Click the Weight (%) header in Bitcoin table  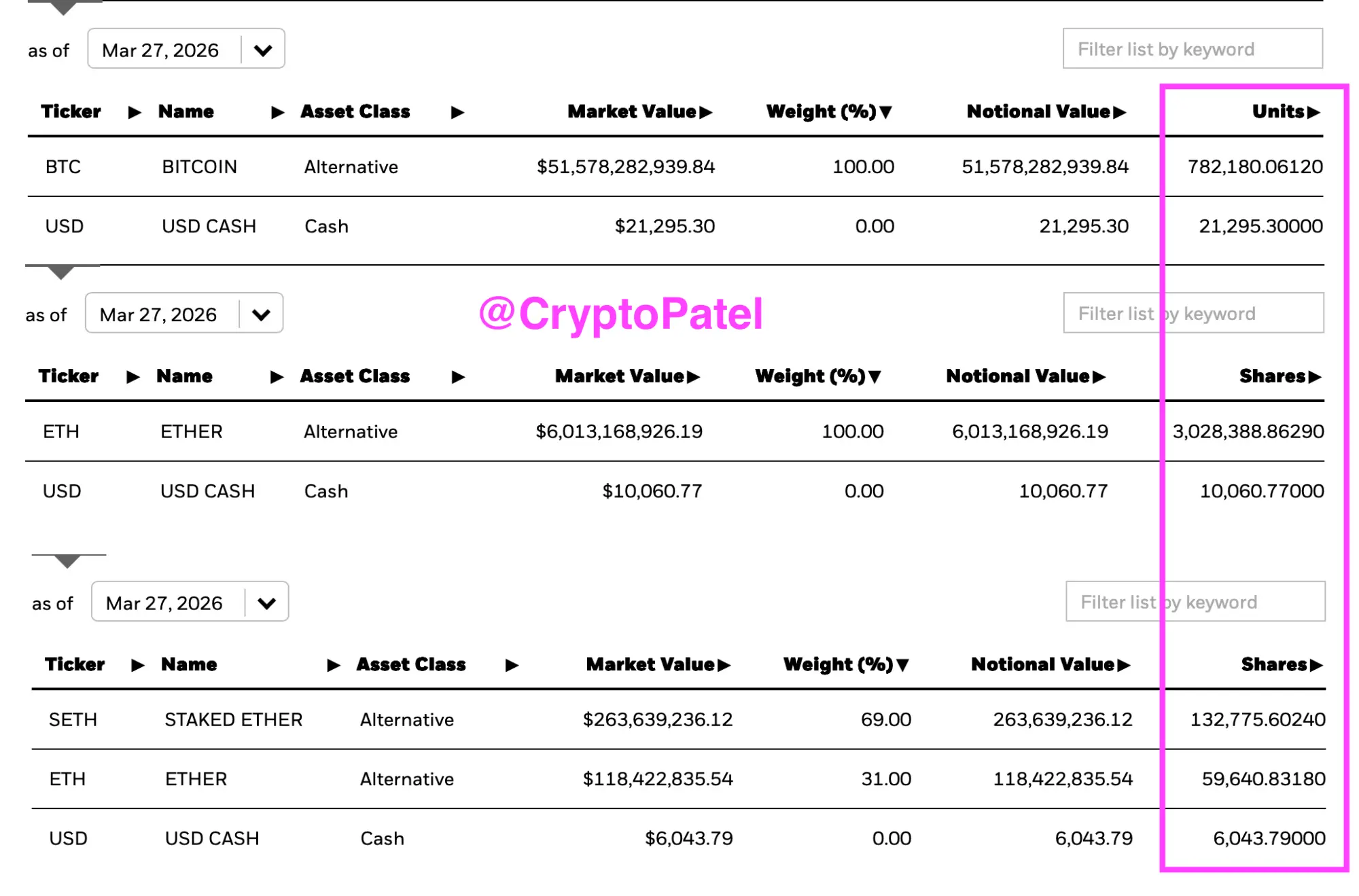point(828,111)
